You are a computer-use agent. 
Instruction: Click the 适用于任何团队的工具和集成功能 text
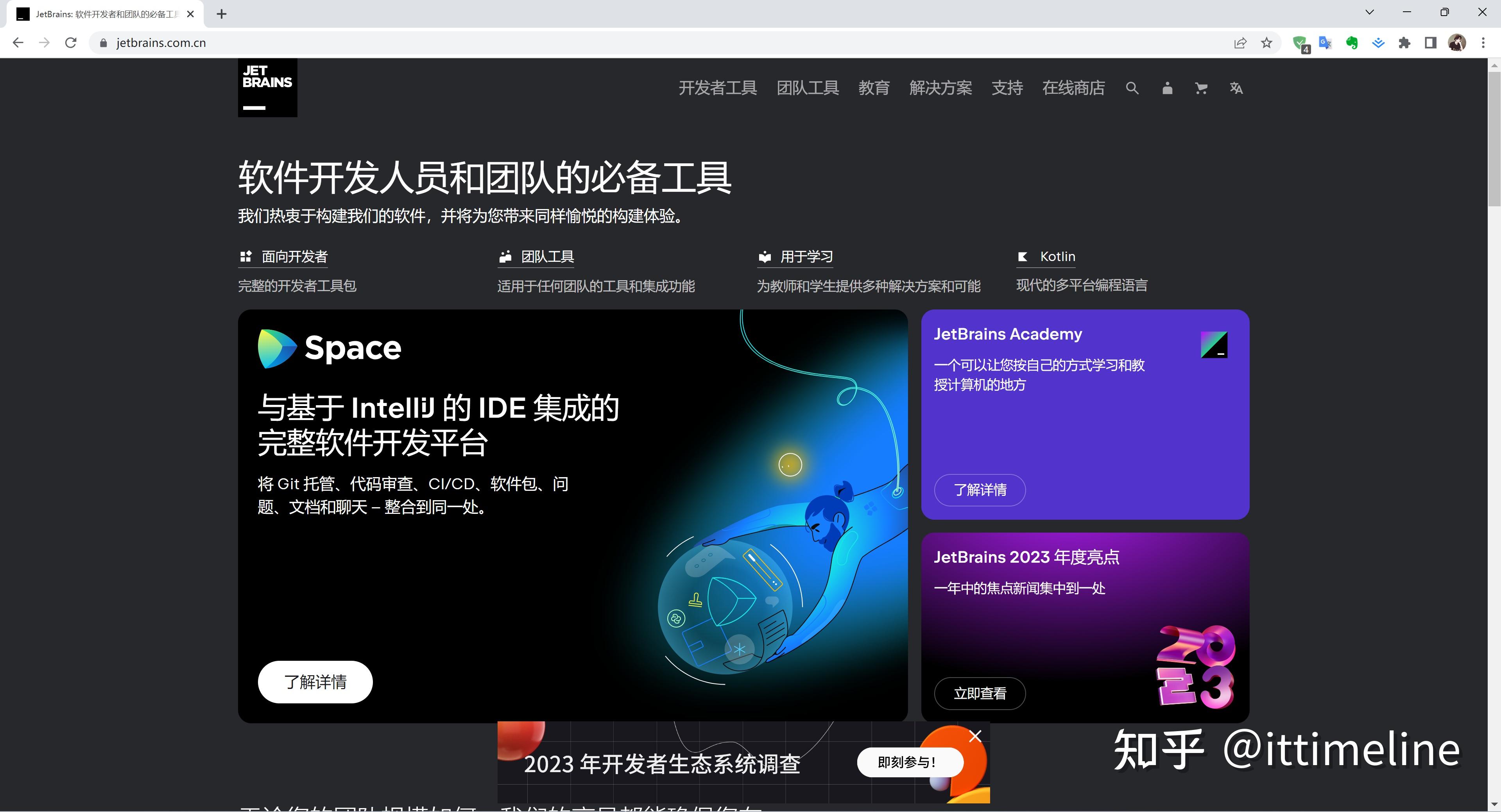coord(595,286)
